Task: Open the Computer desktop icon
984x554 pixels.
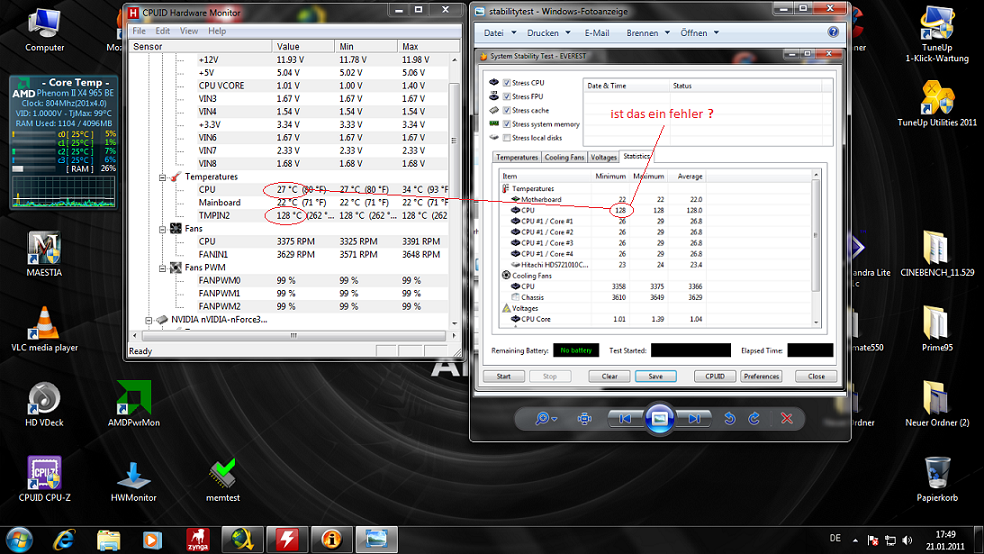Action: [45, 29]
